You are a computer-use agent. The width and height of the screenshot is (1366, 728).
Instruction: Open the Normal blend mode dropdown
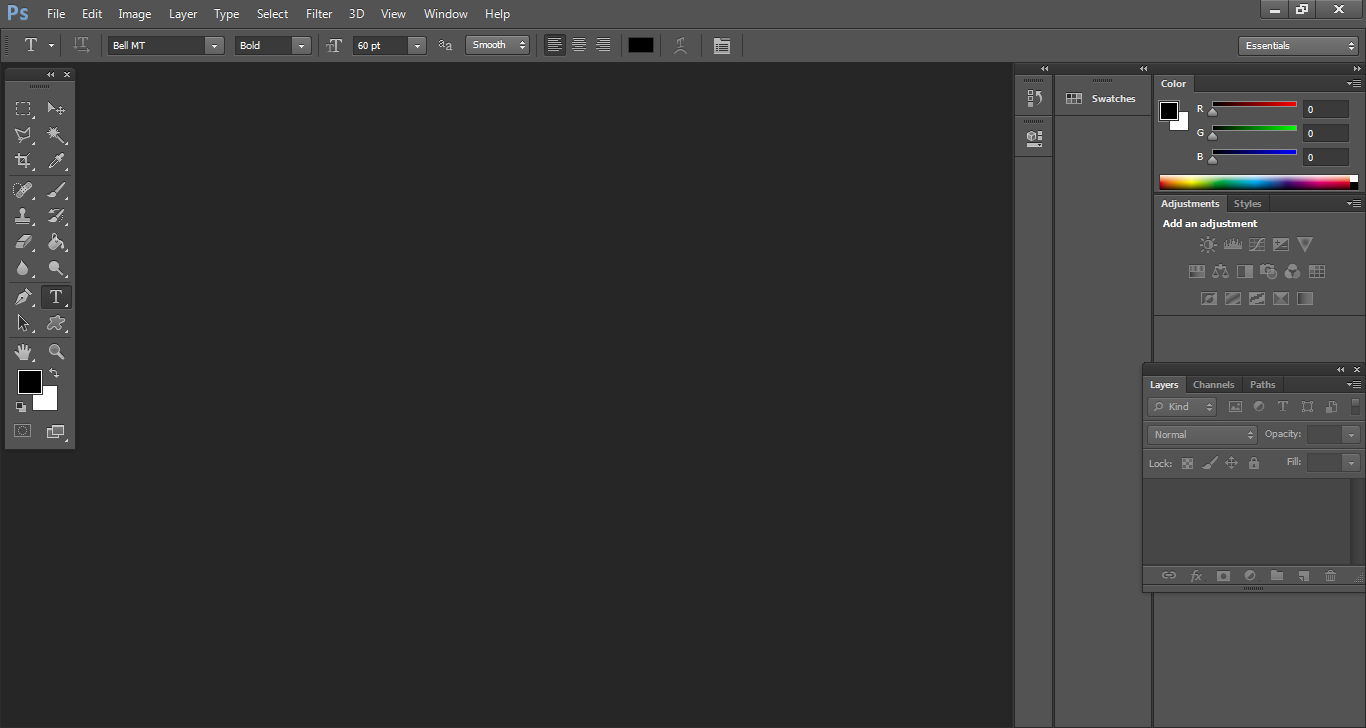tap(1202, 435)
